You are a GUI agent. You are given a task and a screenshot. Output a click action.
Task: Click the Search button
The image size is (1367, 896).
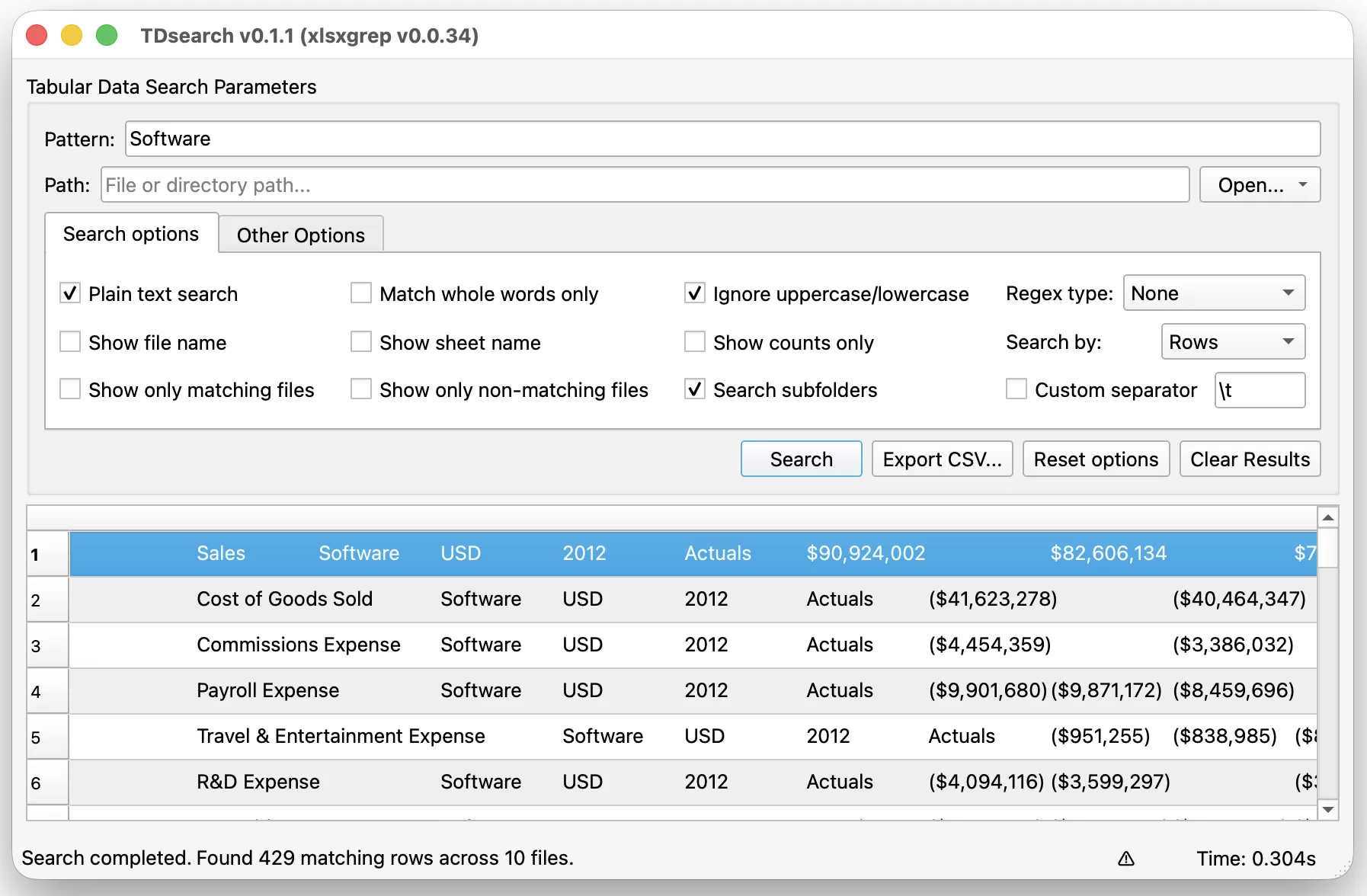pyautogui.click(x=802, y=459)
